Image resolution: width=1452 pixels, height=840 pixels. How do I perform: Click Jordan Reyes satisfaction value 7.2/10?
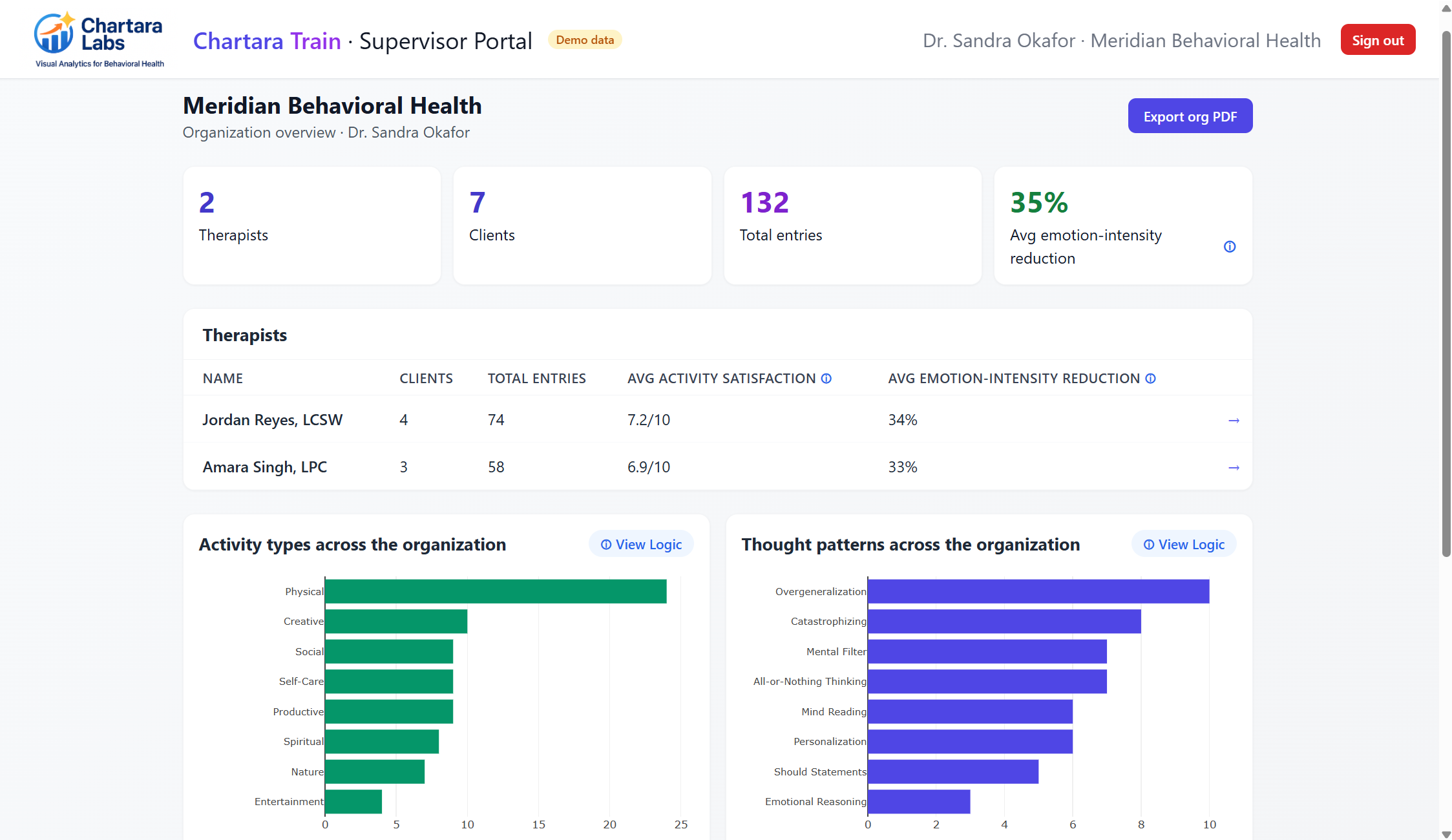tap(649, 420)
